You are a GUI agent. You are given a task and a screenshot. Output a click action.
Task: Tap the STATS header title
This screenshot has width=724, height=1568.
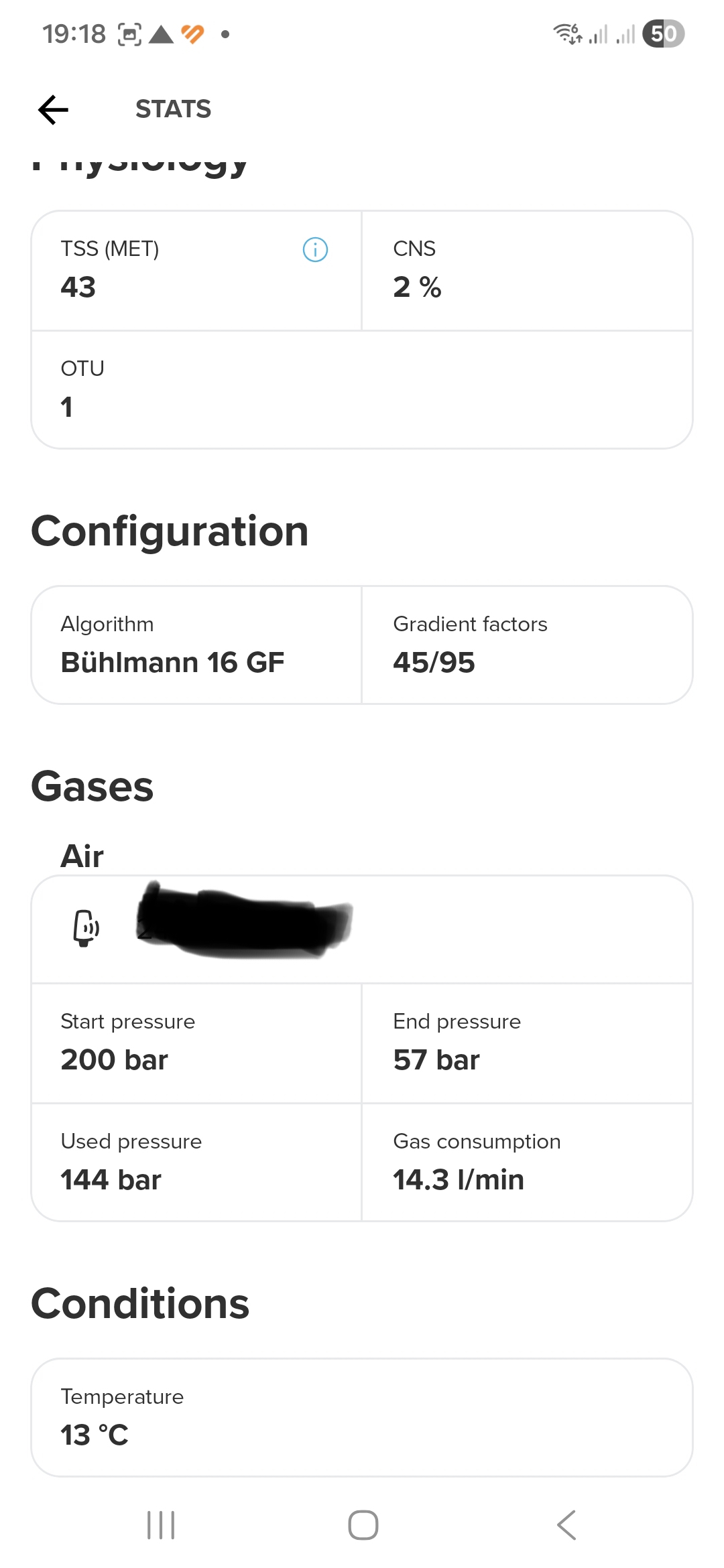[x=173, y=109]
